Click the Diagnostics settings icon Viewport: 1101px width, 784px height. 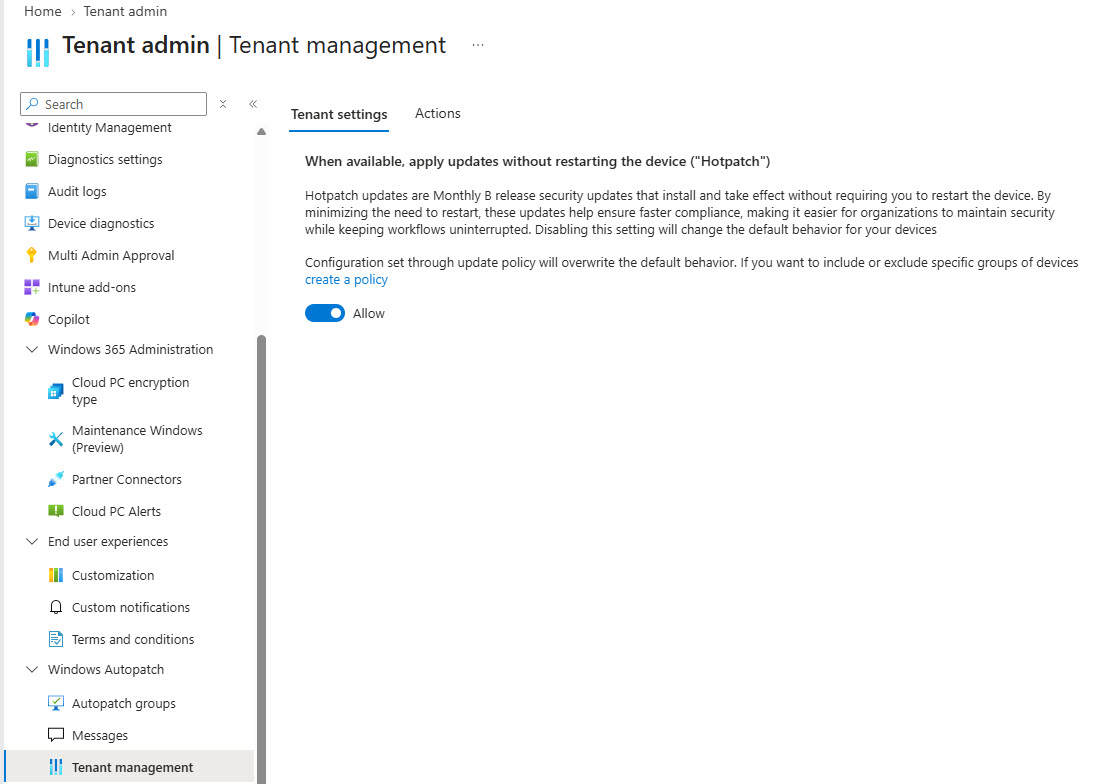tap(32, 159)
